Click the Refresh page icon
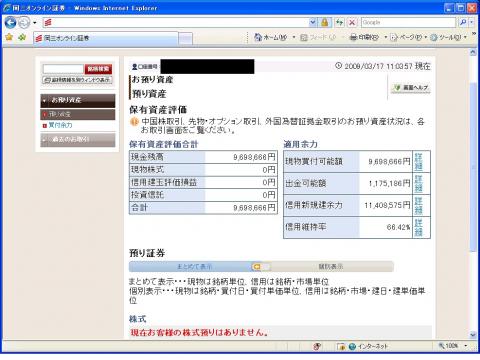This screenshot has width=480, height=360. coord(339,22)
